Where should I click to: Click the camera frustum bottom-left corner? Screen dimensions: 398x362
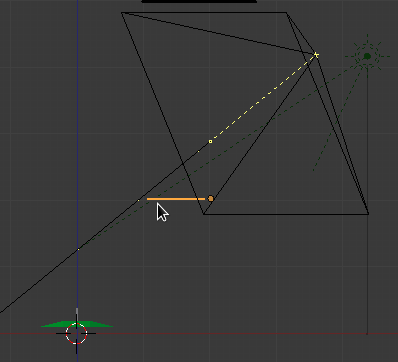tap(203, 214)
